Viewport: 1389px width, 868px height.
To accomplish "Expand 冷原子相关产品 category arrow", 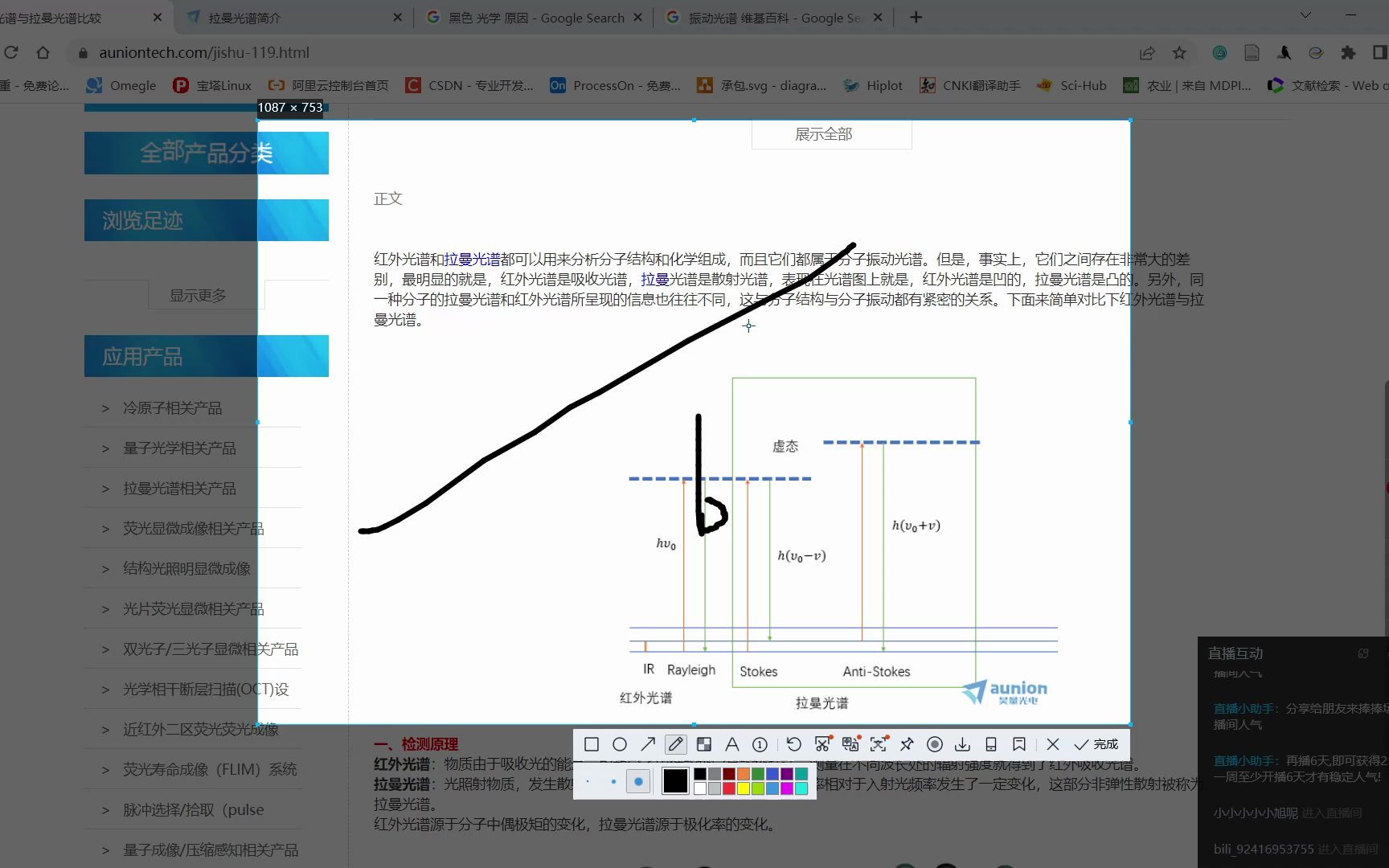I will pyautogui.click(x=105, y=408).
